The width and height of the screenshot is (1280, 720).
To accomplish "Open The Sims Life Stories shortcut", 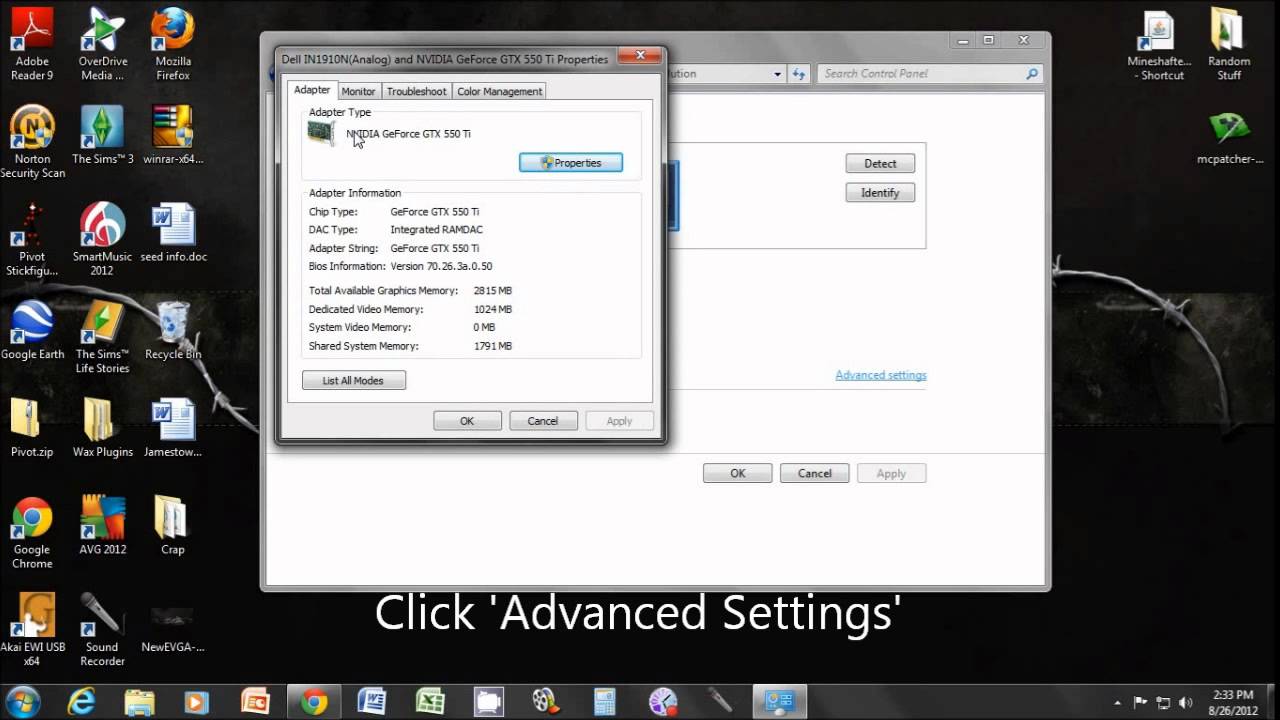I will point(102,338).
